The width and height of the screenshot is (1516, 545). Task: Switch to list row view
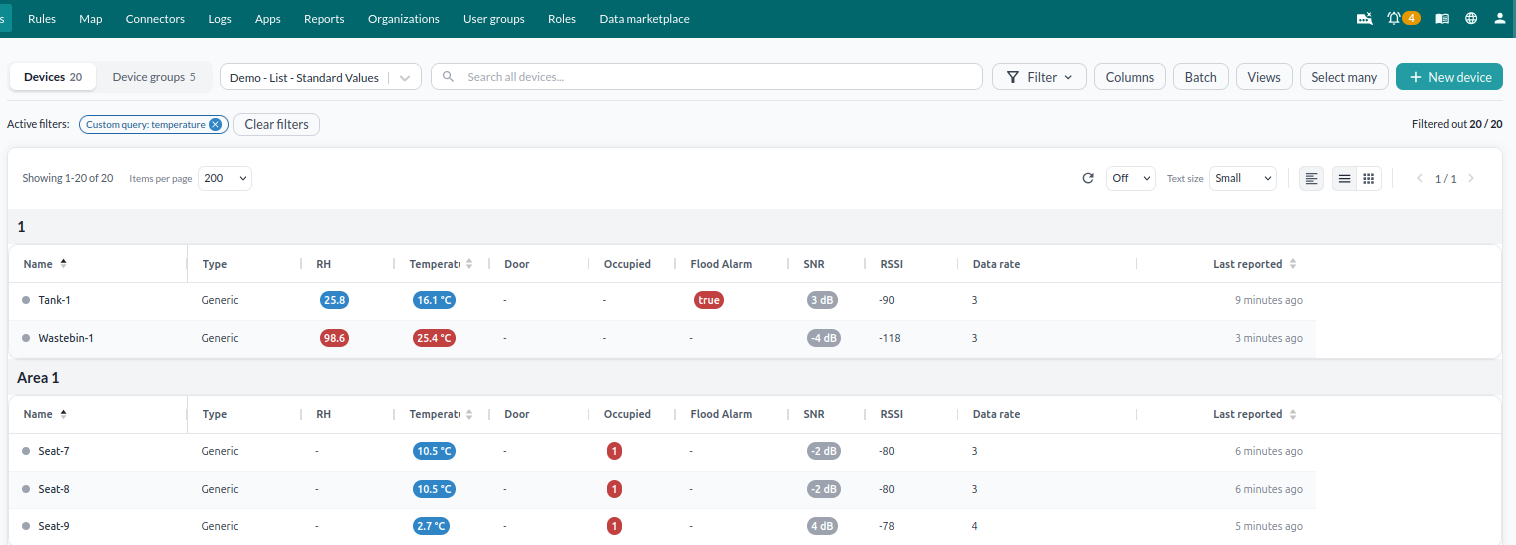click(1345, 178)
